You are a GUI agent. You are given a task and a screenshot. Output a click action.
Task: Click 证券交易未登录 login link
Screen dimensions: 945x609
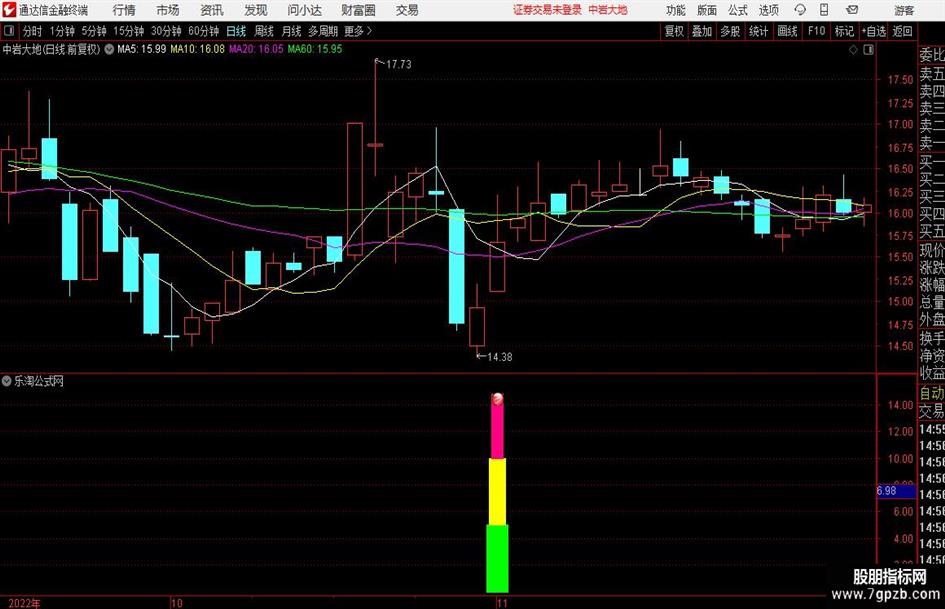tap(547, 10)
